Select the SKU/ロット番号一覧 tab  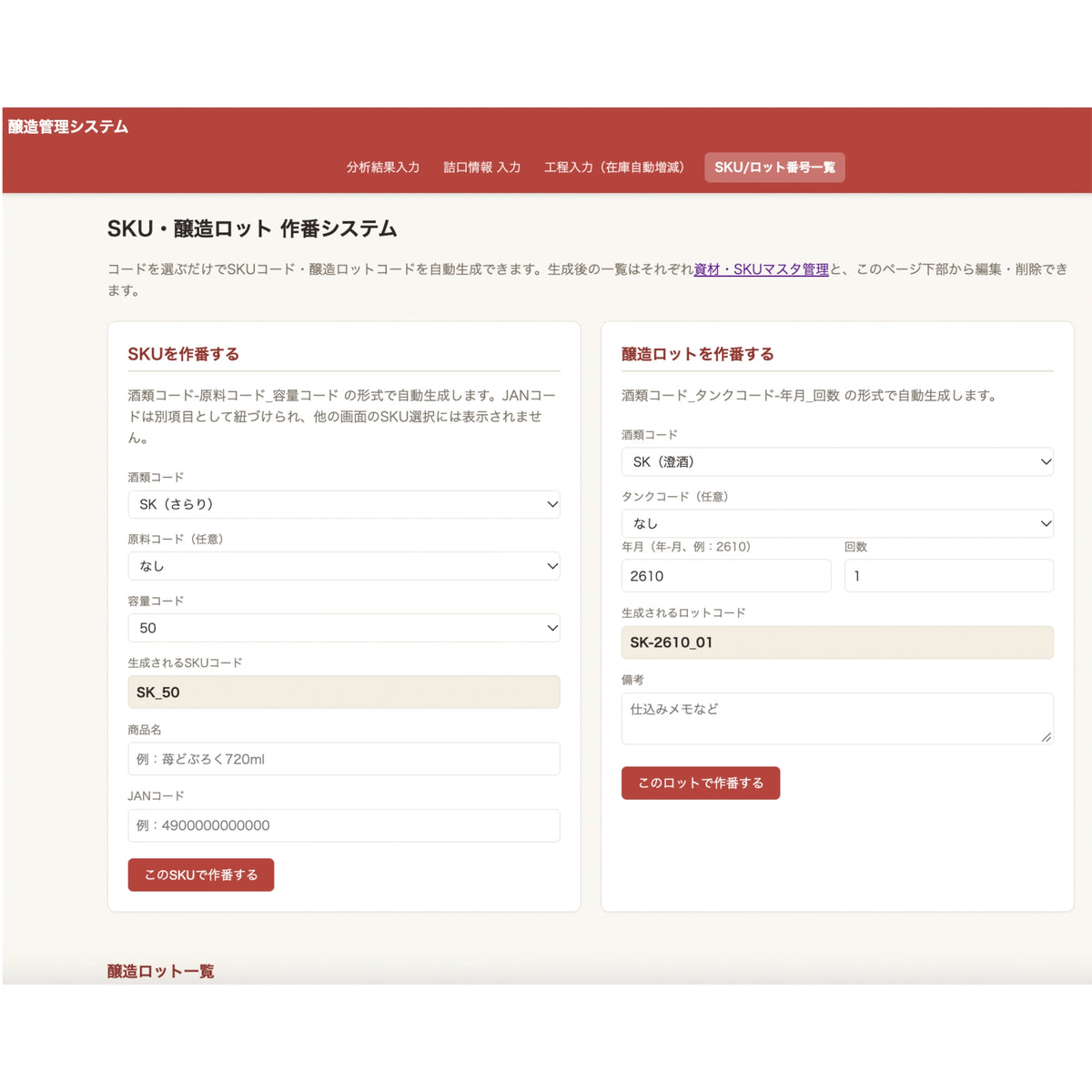[x=774, y=167]
